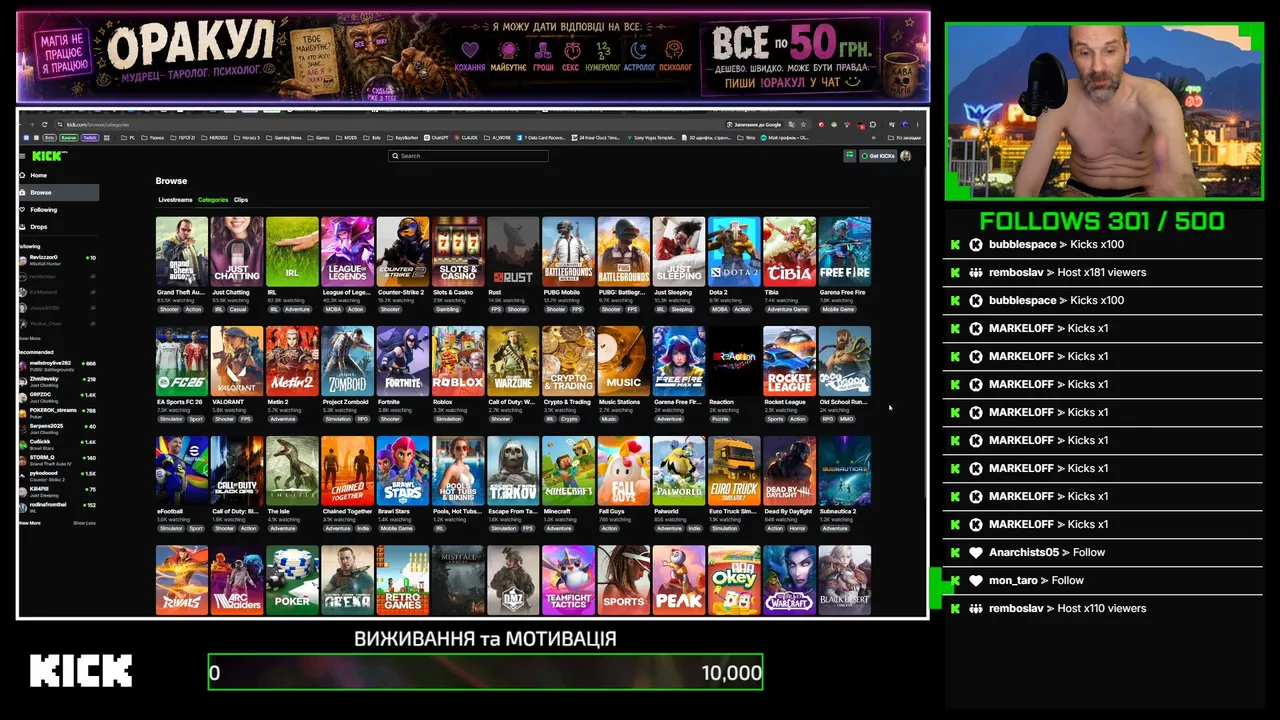The width and height of the screenshot is (1280, 720).
Task: Click Show More under the Recommended list
Action: click(30, 523)
